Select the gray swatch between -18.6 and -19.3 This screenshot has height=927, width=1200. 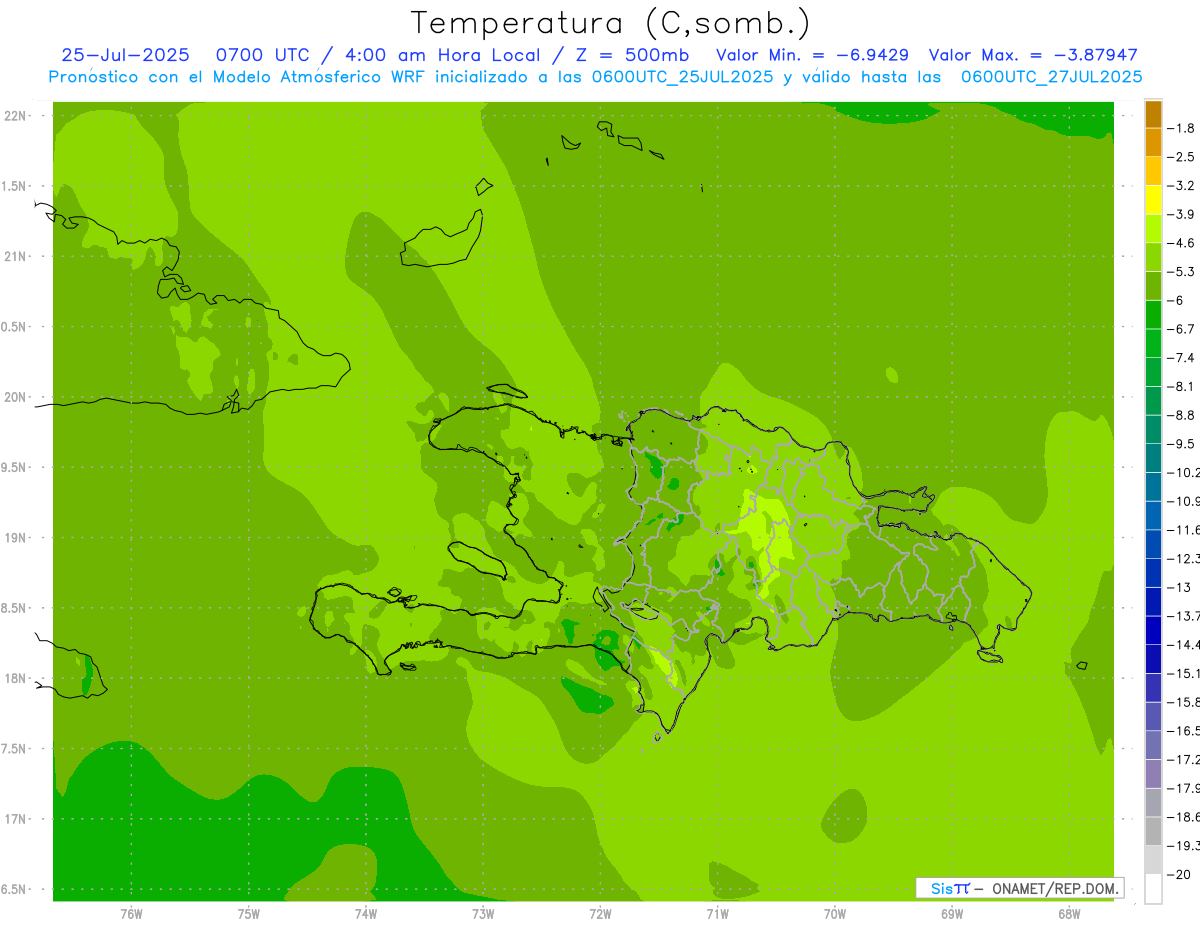point(1153,831)
